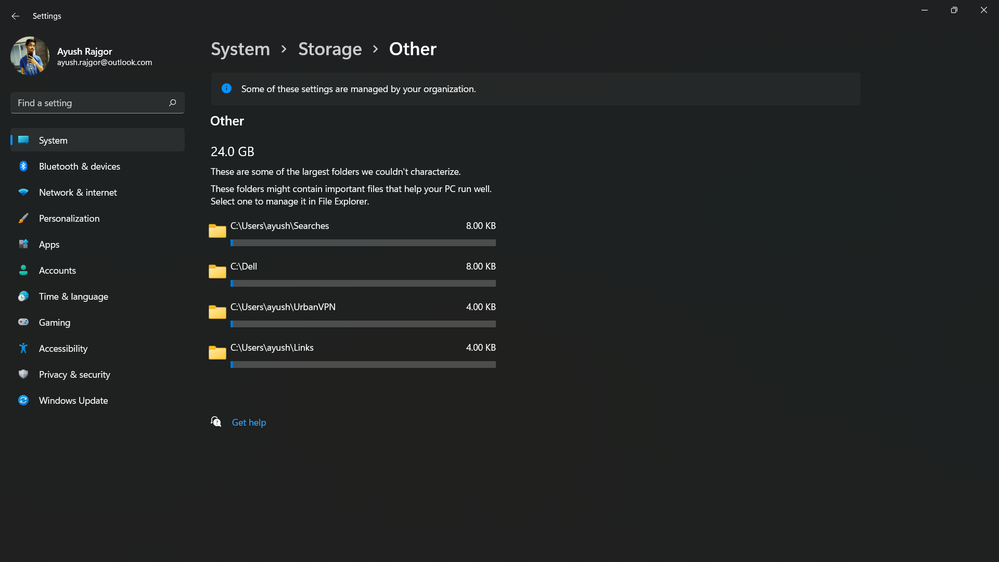Click the Accessibility icon in sidebar

[23, 349]
